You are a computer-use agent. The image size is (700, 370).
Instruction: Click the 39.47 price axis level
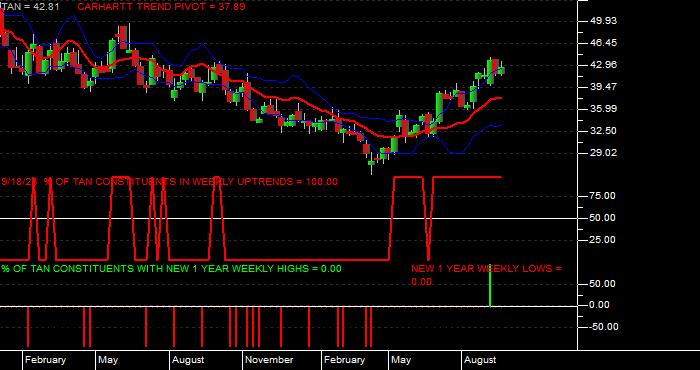click(x=604, y=87)
